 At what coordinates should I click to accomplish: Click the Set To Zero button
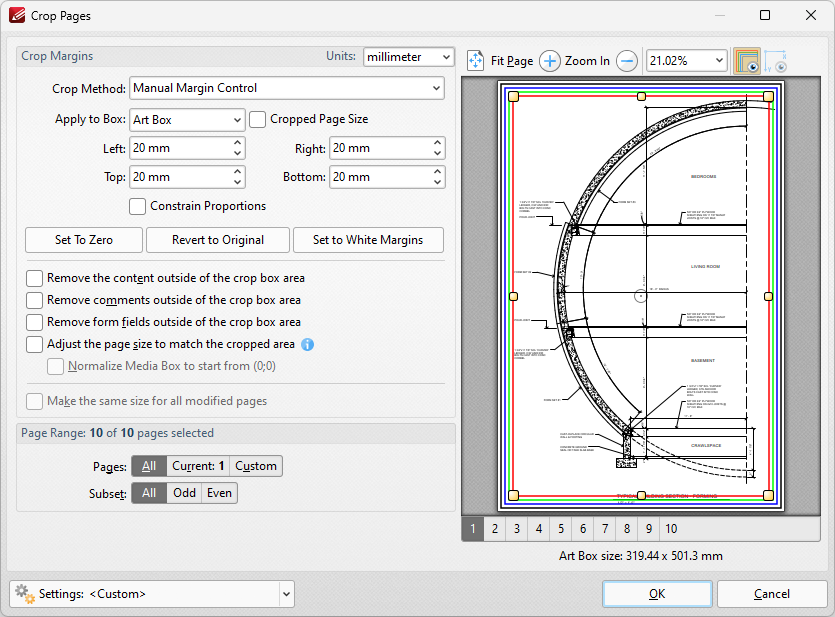84,240
